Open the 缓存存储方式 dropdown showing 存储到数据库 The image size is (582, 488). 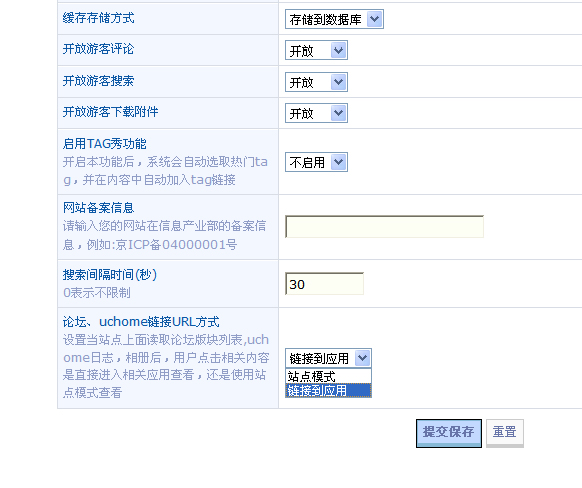334,19
